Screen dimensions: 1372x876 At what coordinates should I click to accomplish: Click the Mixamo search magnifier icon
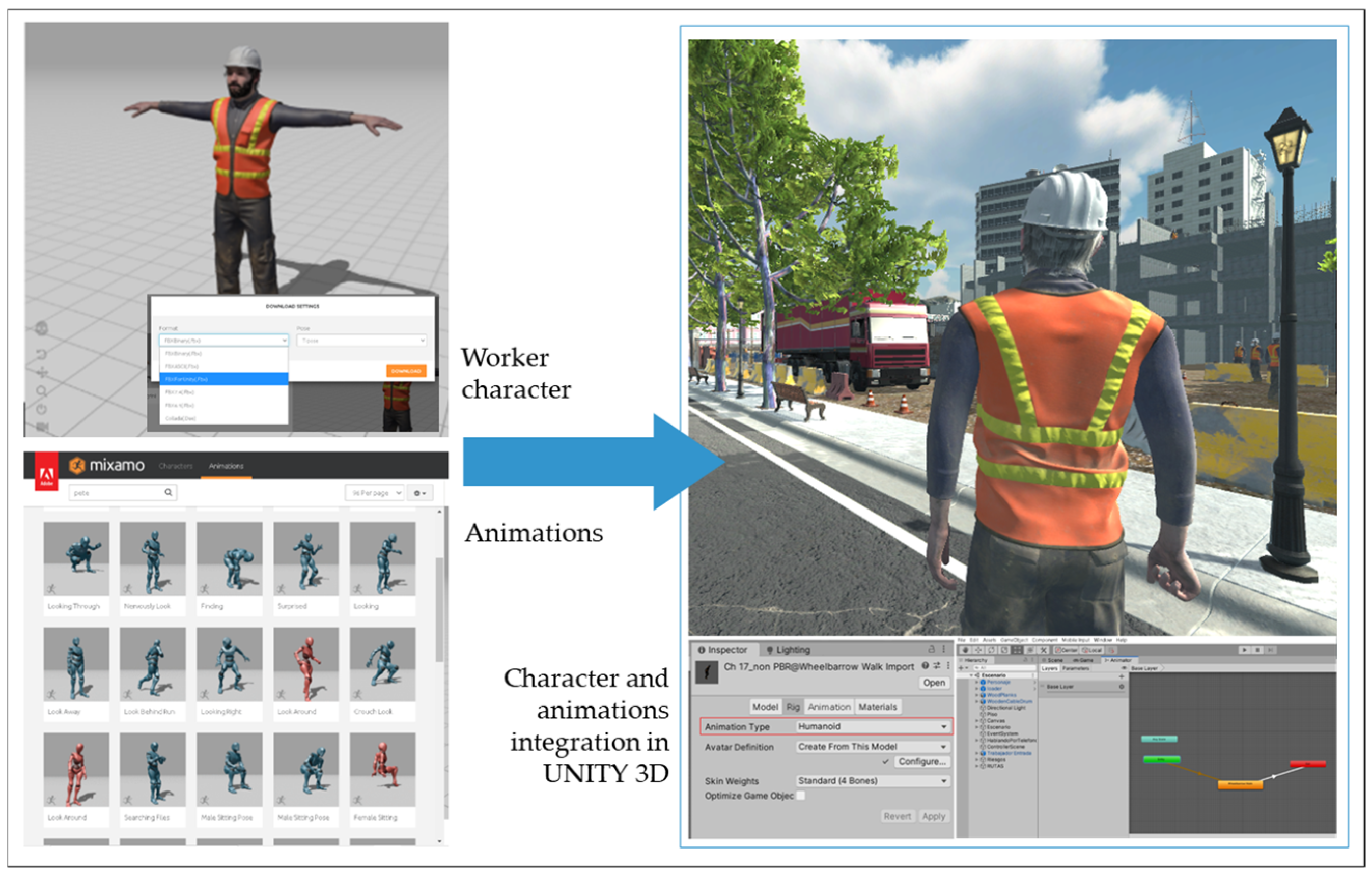click(168, 492)
